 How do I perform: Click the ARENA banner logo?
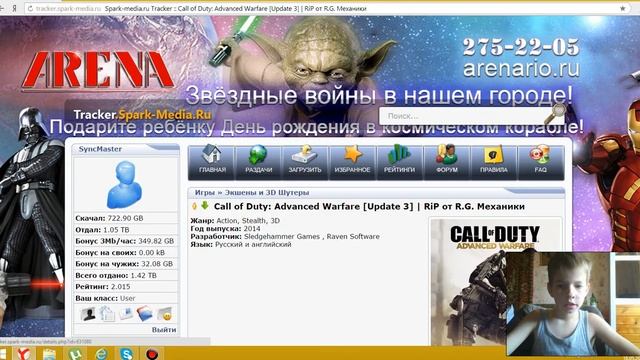[x=98, y=70]
